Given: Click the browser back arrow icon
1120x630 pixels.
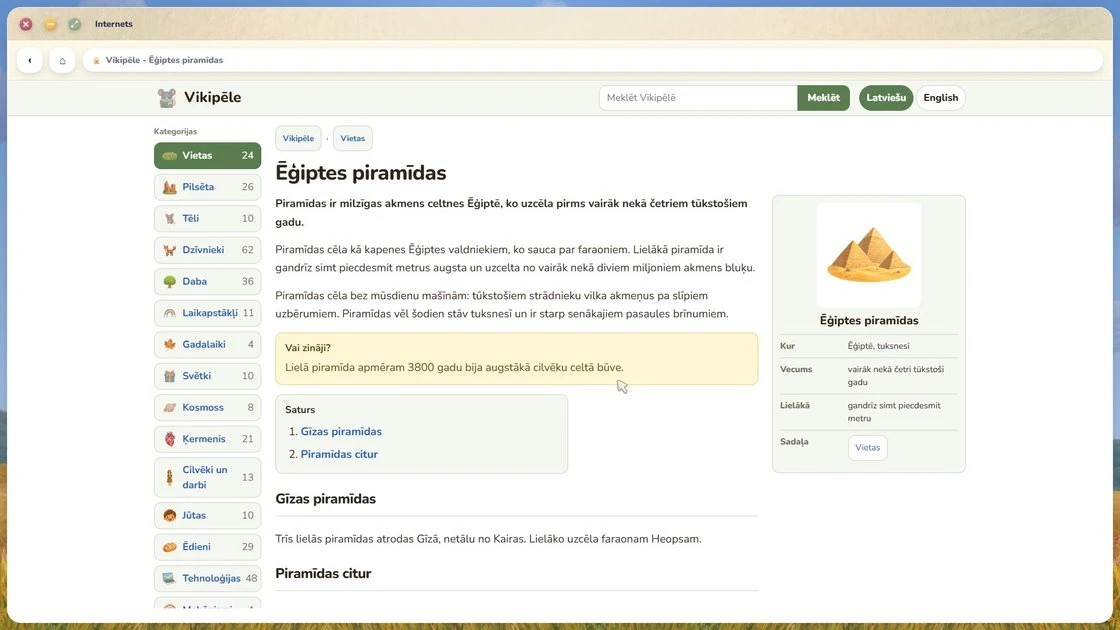Looking at the screenshot, I should click(x=30, y=61).
